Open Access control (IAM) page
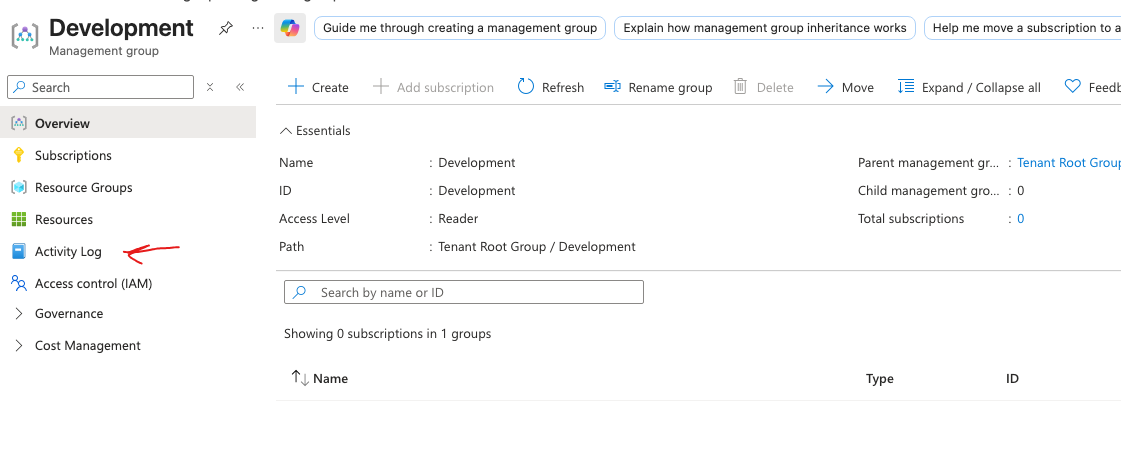 93,283
